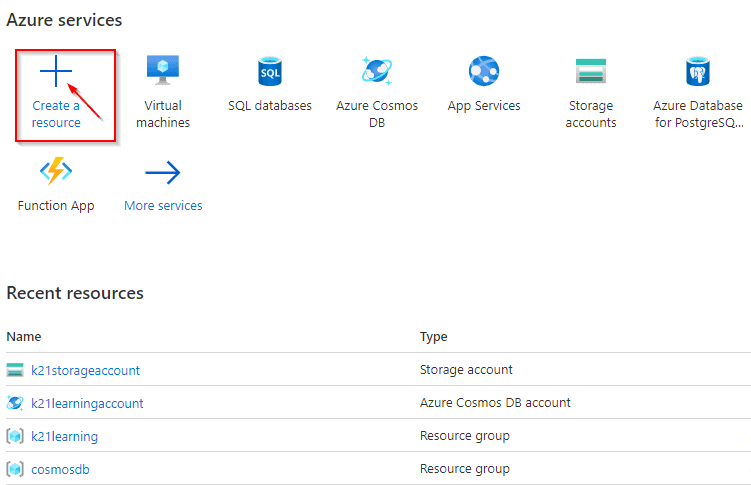Image resolution: width=751 pixels, height=485 pixels.
Task: Click the Cosmos icon beside k21learningaccount
Action: (15, 403)
